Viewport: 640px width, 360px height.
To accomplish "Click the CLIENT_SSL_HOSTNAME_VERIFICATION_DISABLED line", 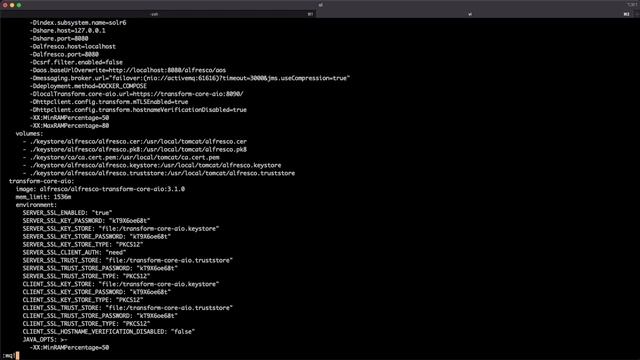I will pos(109,331).
